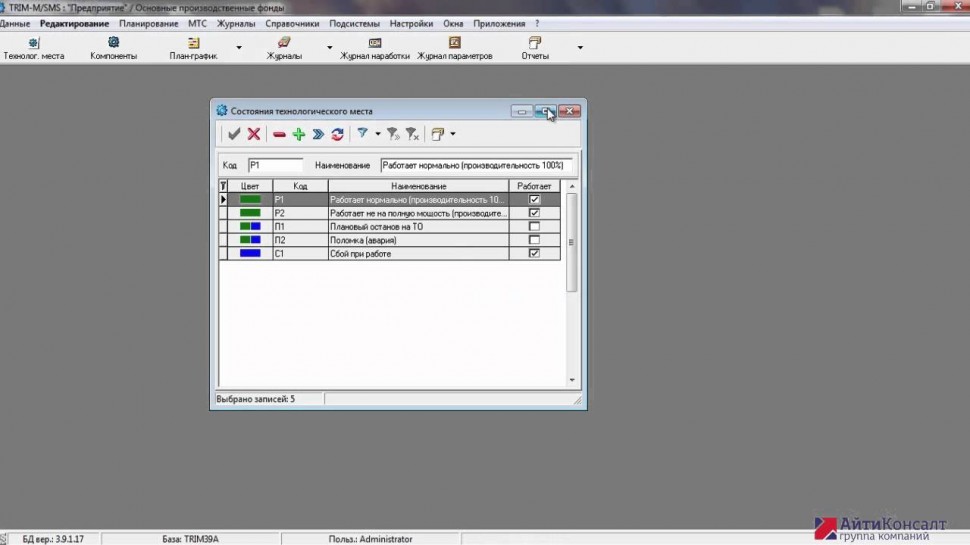Open the Компоненты toolbar icon
The width and height of the screenshot is (970, 545).
click(113, 48)
